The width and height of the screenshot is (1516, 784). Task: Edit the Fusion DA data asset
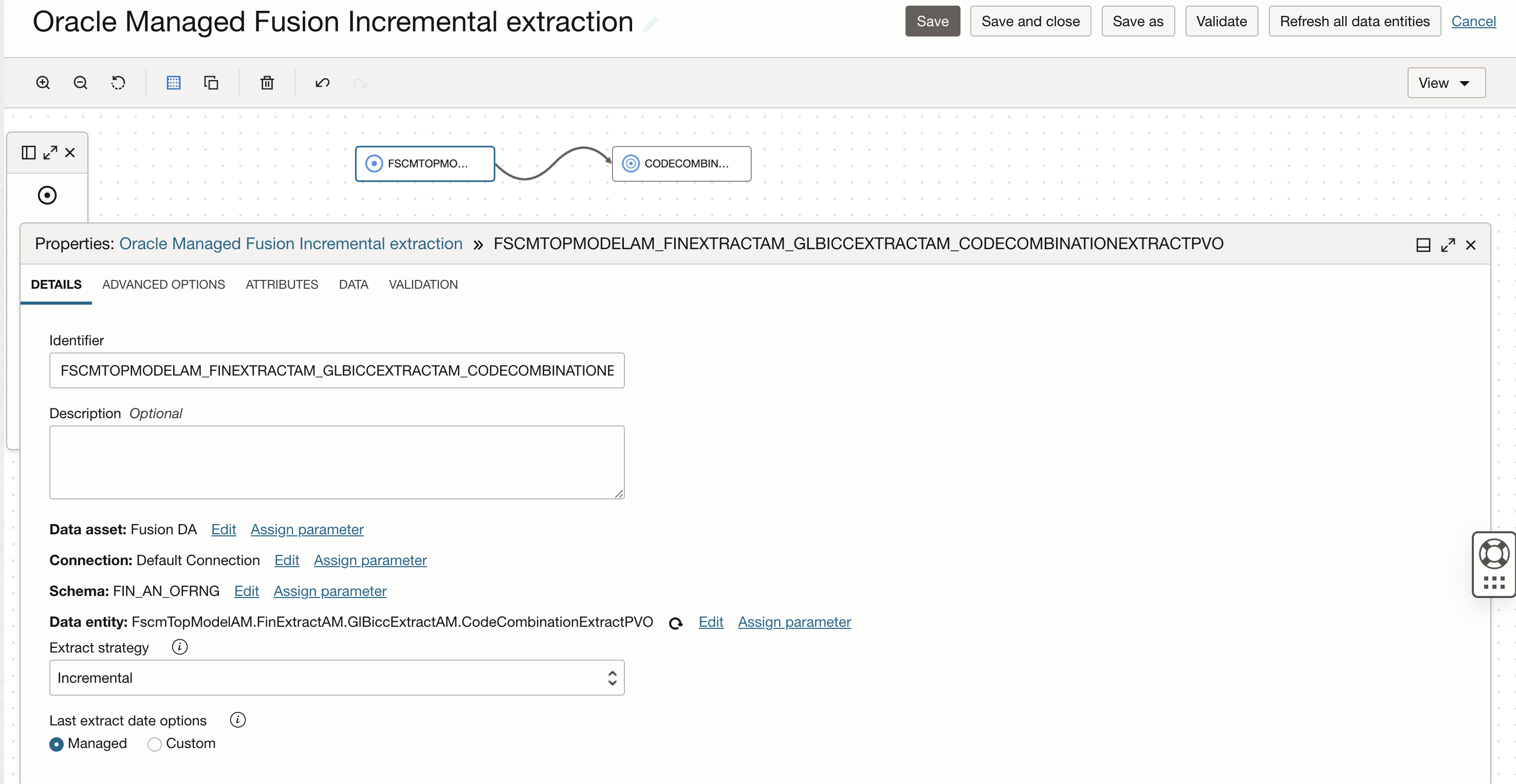[x=223, y=529]
